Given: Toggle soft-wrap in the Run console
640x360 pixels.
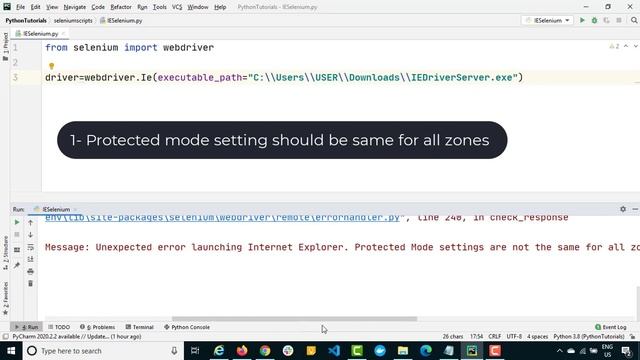Looking at the screenshot, I should (x=31, y=247).
